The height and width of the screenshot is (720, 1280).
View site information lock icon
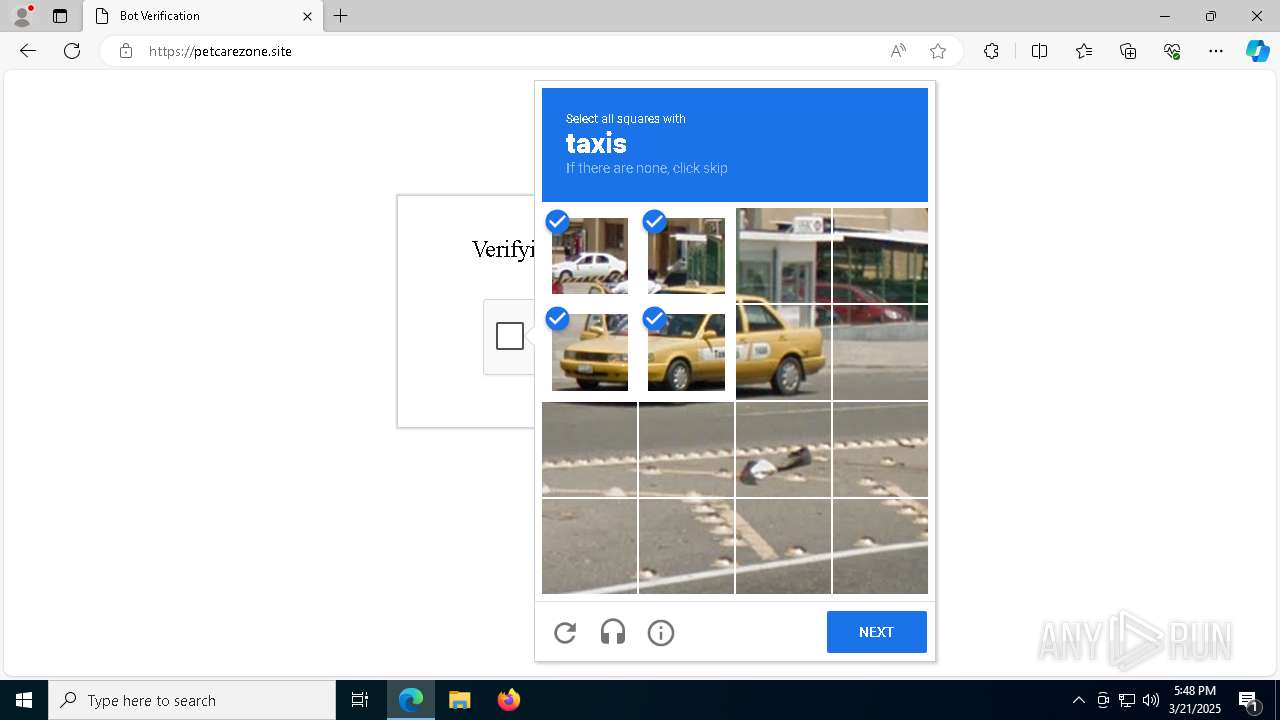[126, 51]
